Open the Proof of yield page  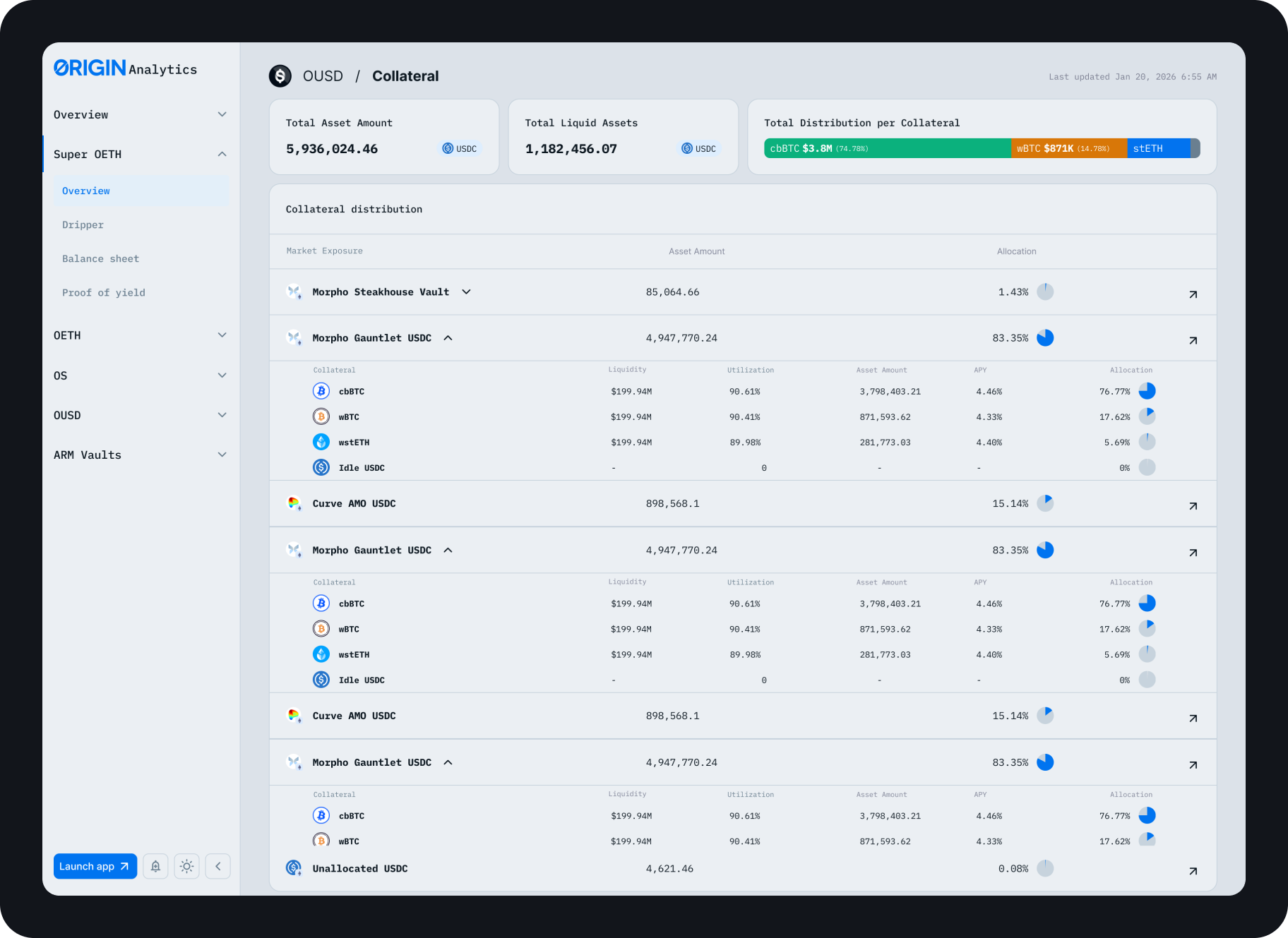104,292
